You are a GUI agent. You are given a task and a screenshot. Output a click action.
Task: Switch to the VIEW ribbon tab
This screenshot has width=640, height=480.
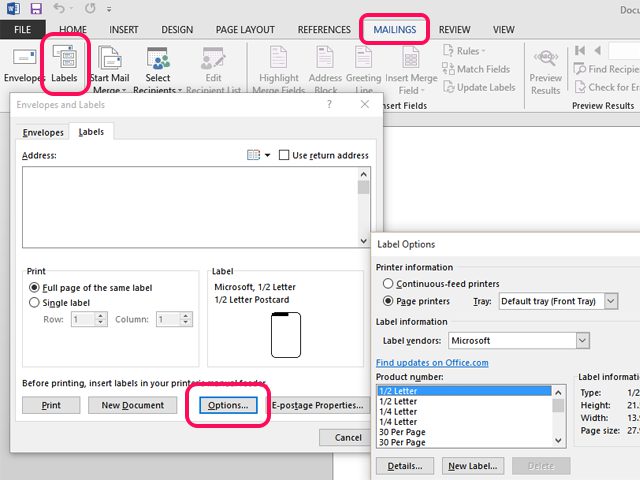tap(504, 30)
